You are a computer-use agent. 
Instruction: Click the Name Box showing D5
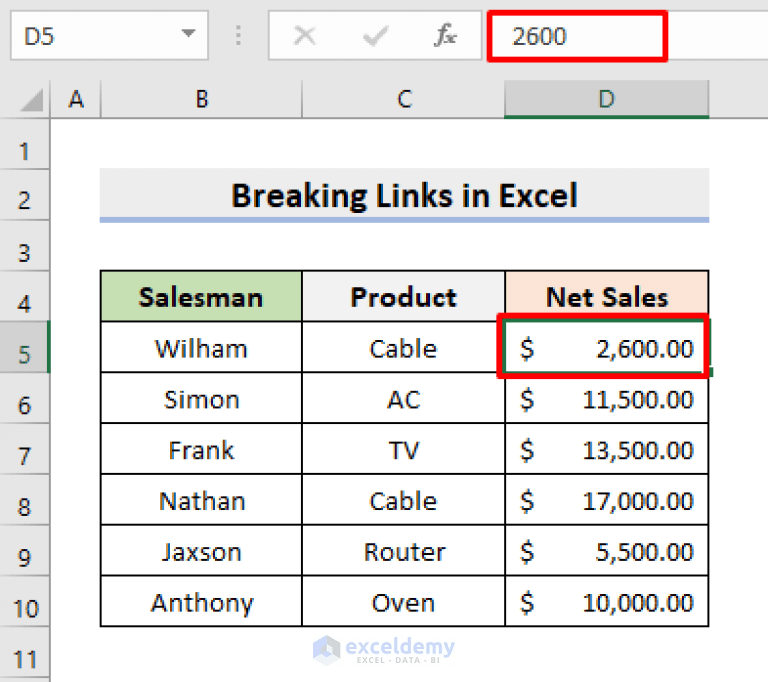[109, 36]
